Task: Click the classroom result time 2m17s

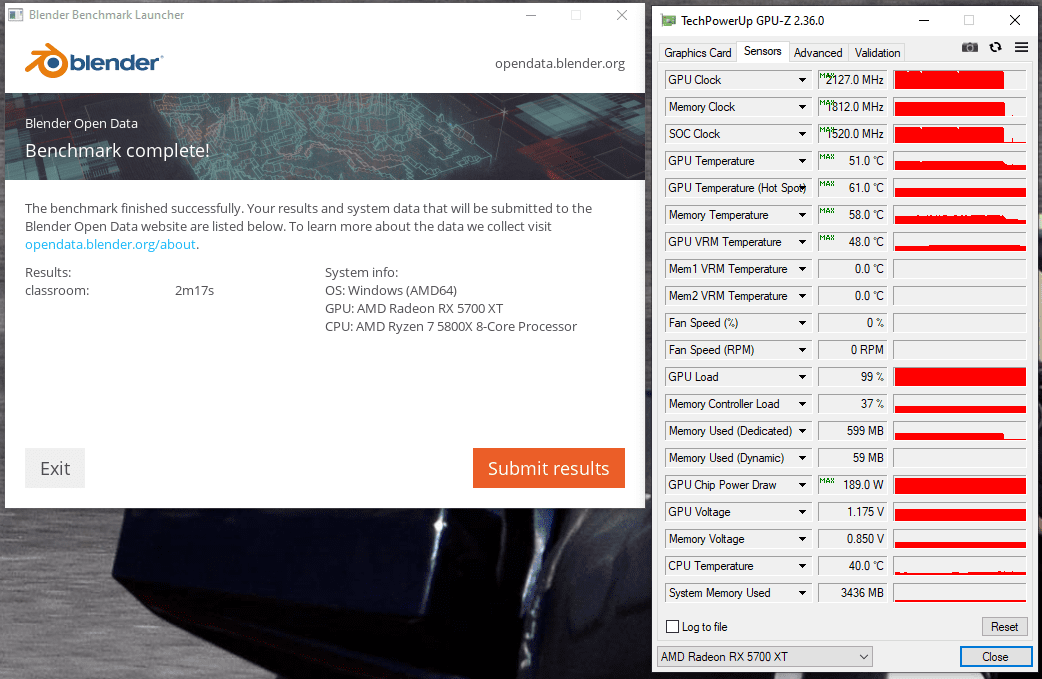Action: 194,290
